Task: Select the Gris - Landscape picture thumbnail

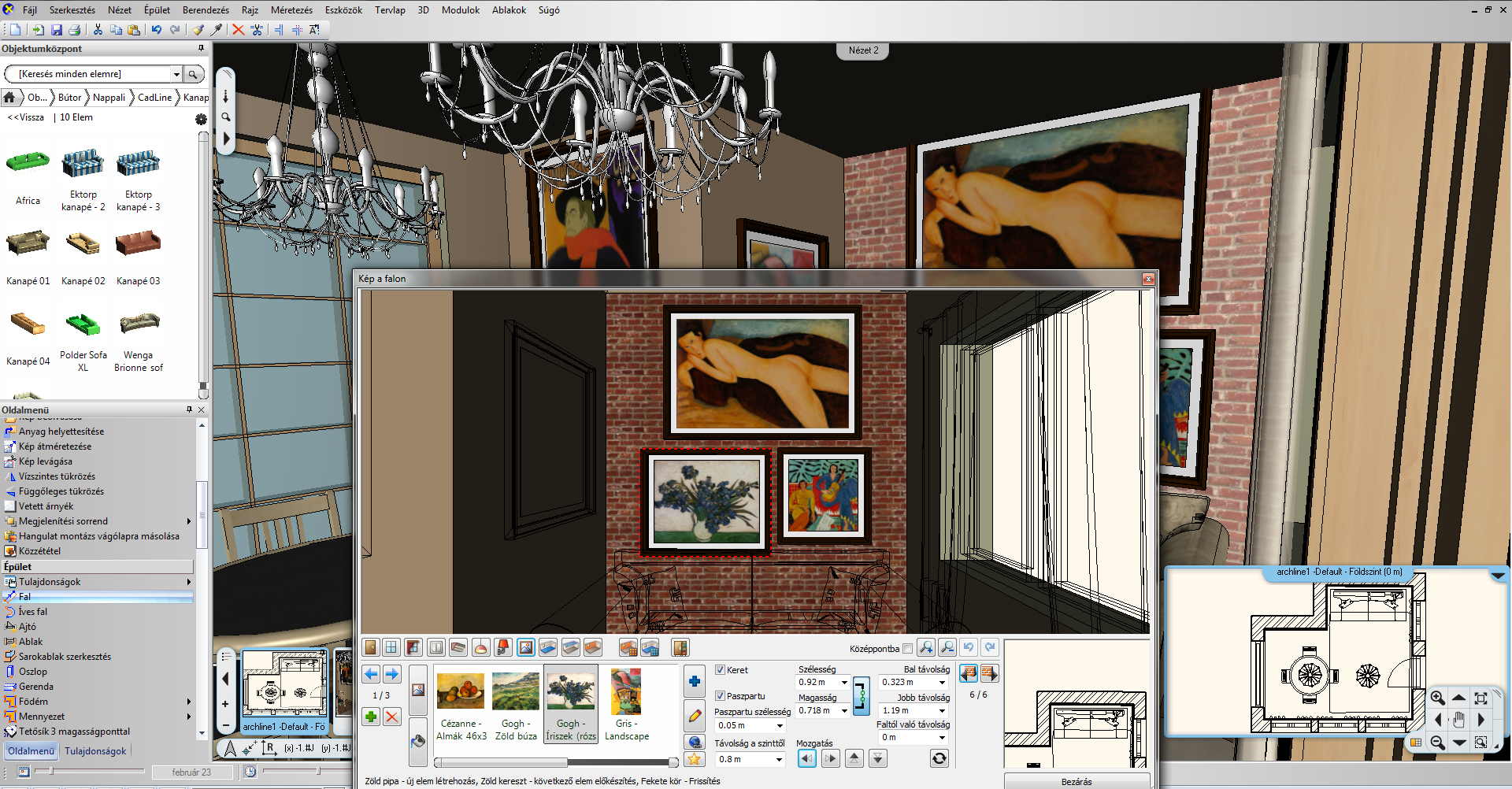Action: tap(627, 706)
